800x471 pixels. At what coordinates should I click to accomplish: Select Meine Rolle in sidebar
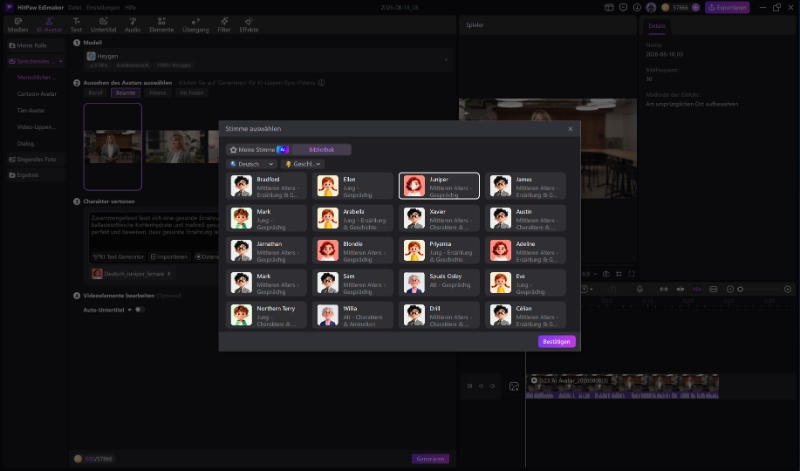point(35,45)
